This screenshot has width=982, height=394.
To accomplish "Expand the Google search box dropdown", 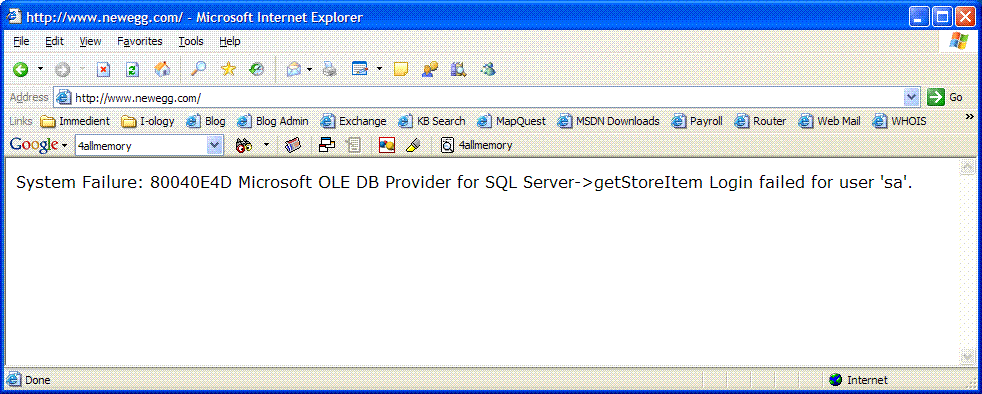I will (215, 145).
